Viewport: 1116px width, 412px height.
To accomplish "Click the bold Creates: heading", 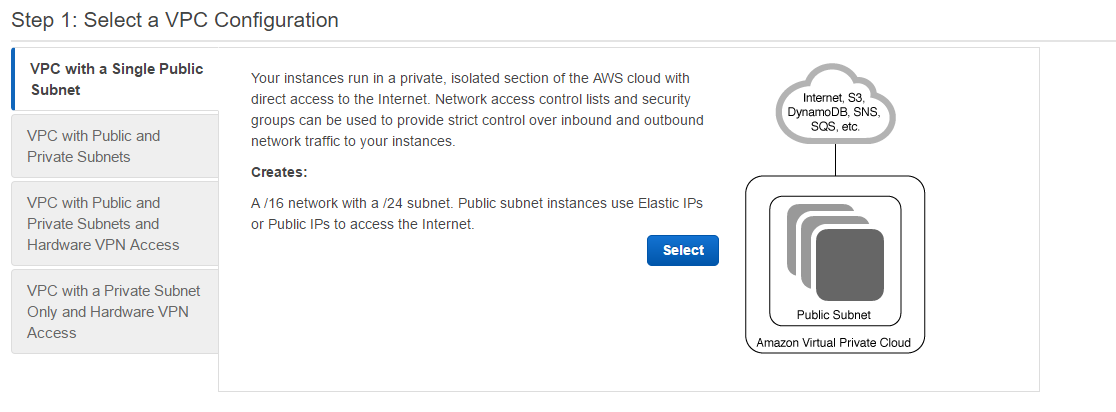I will [279, 173].
